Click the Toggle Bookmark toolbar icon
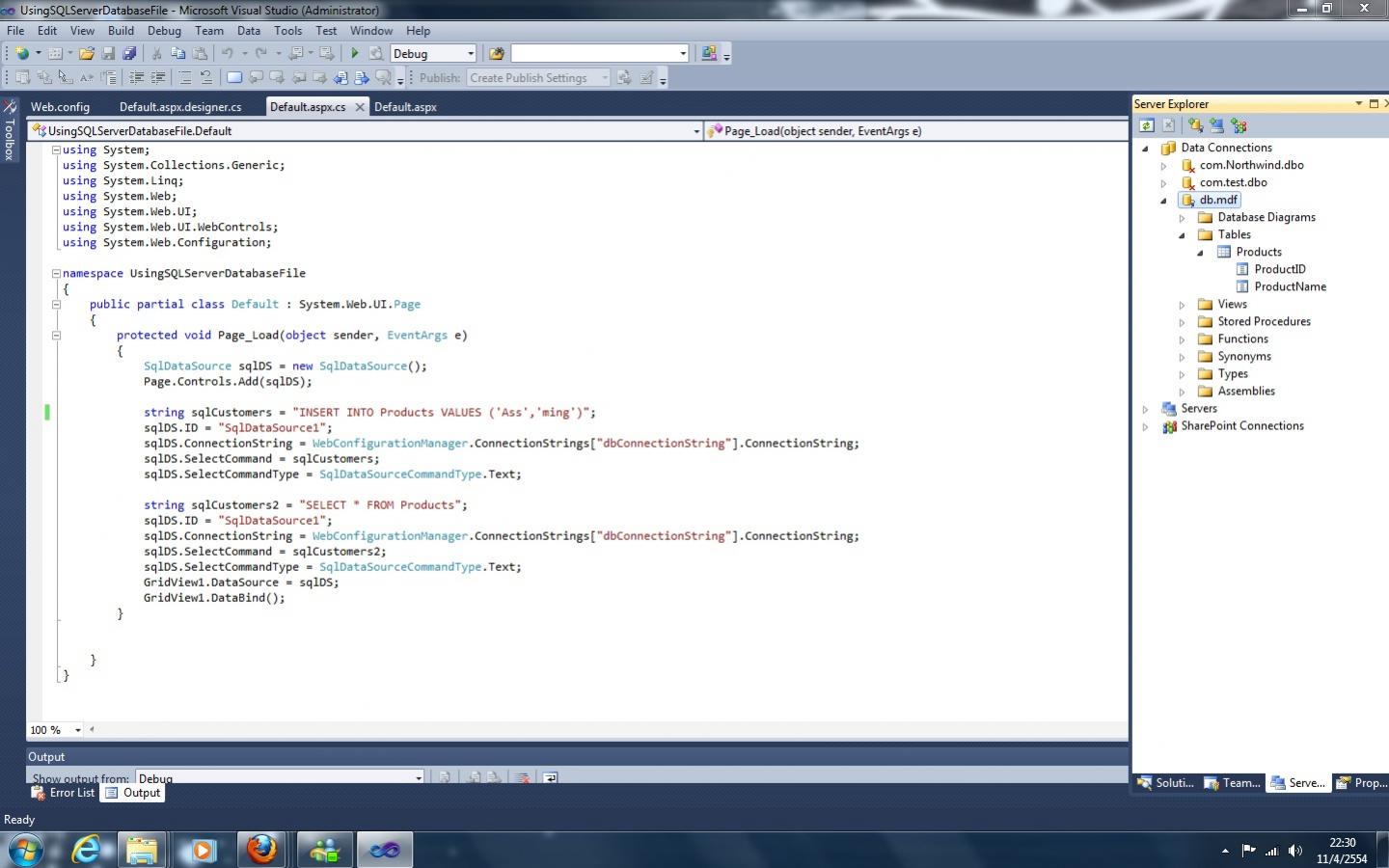1389x868 pixels. (234, 78)
